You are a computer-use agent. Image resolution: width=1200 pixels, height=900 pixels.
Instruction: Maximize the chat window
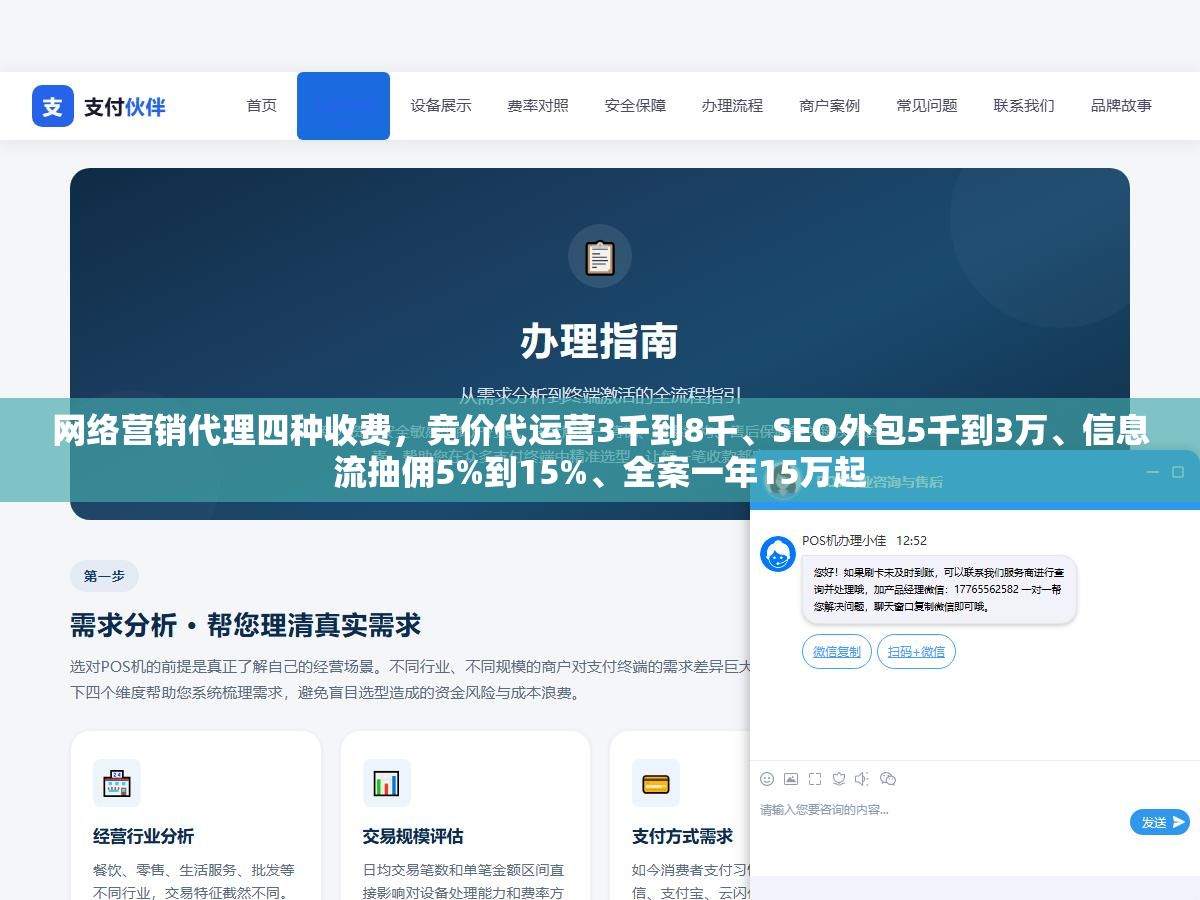coord(1178,472)
